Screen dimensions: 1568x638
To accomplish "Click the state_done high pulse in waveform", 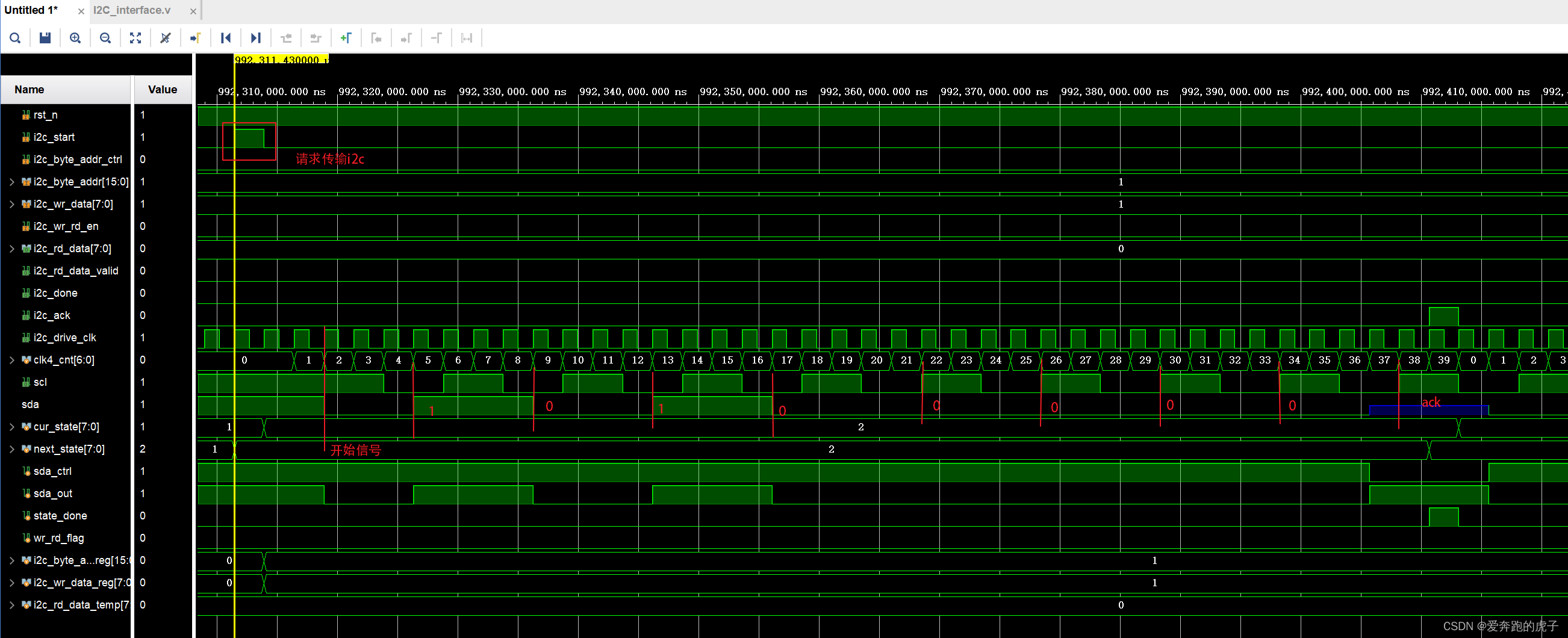I will click(1444, 517).
